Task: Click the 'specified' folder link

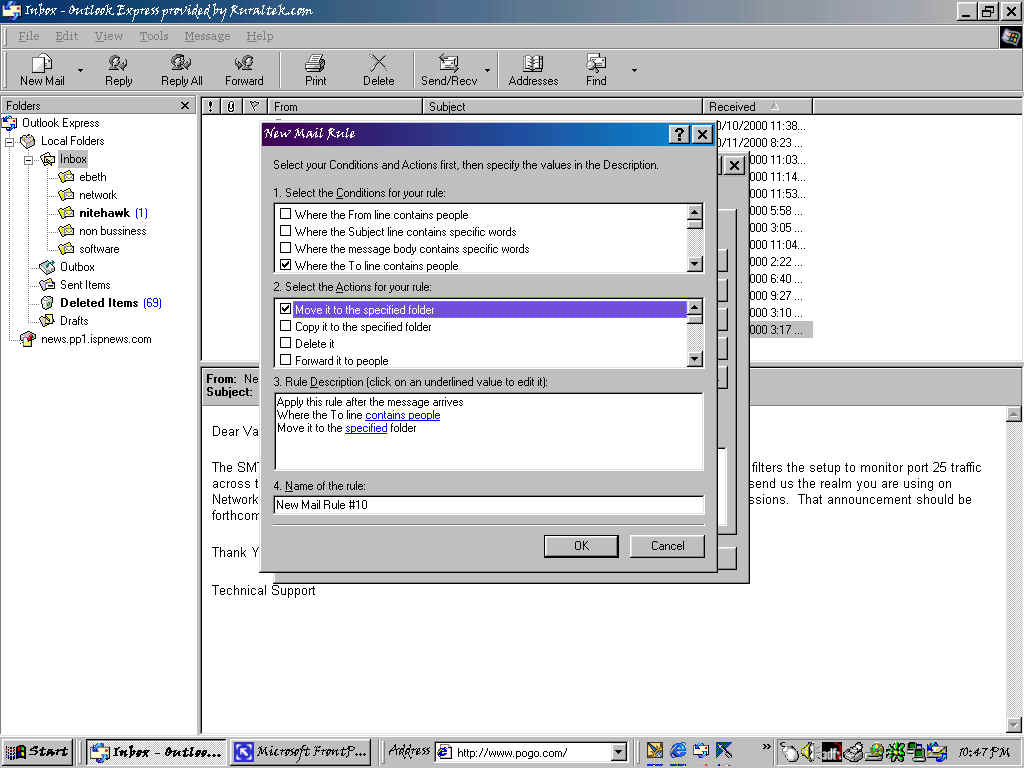Action: pos(366,428)
